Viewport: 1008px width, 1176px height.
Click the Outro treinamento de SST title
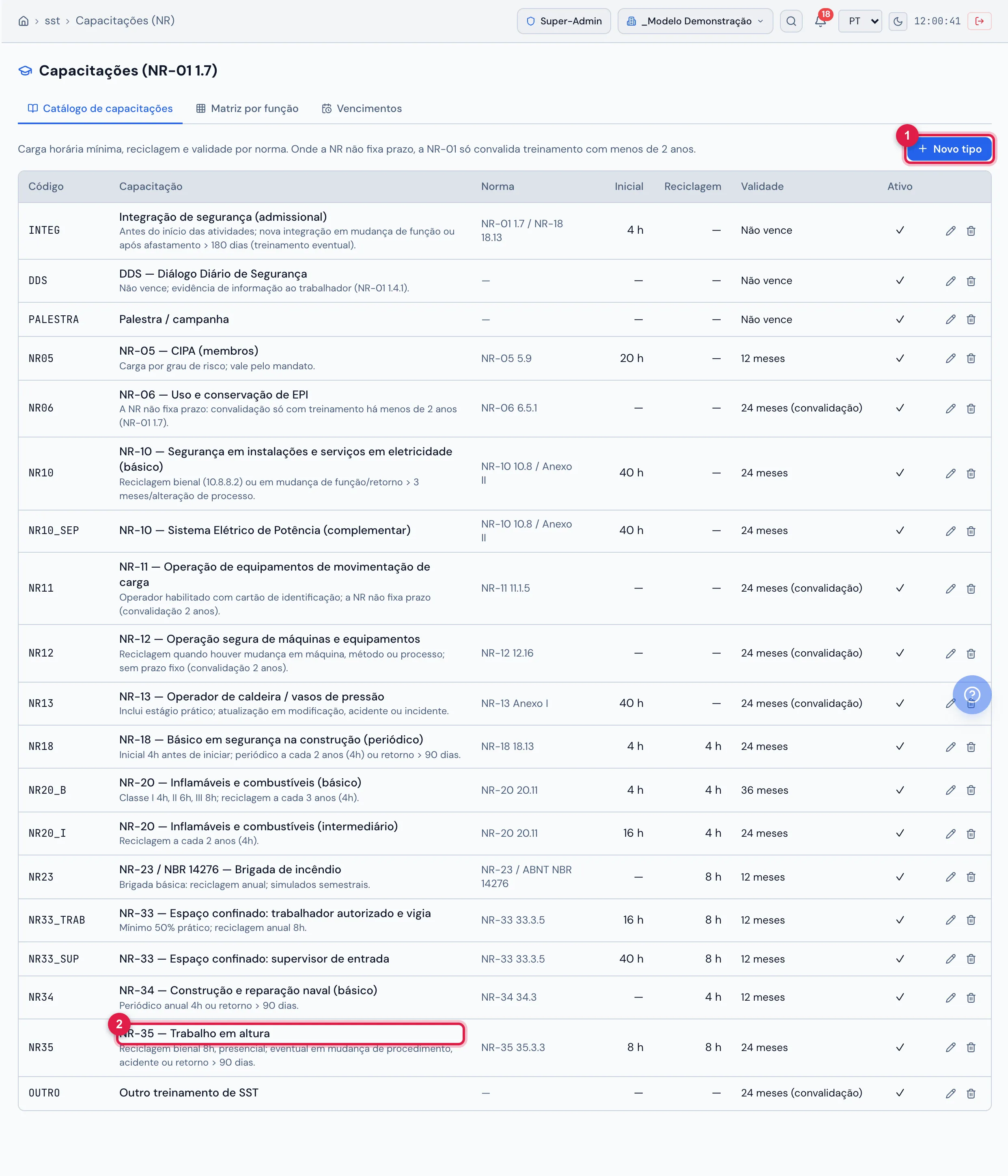coord(188,1092)
